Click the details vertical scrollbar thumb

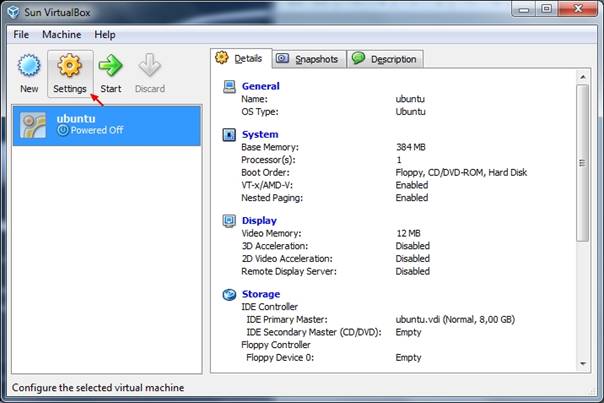[583, 163]
